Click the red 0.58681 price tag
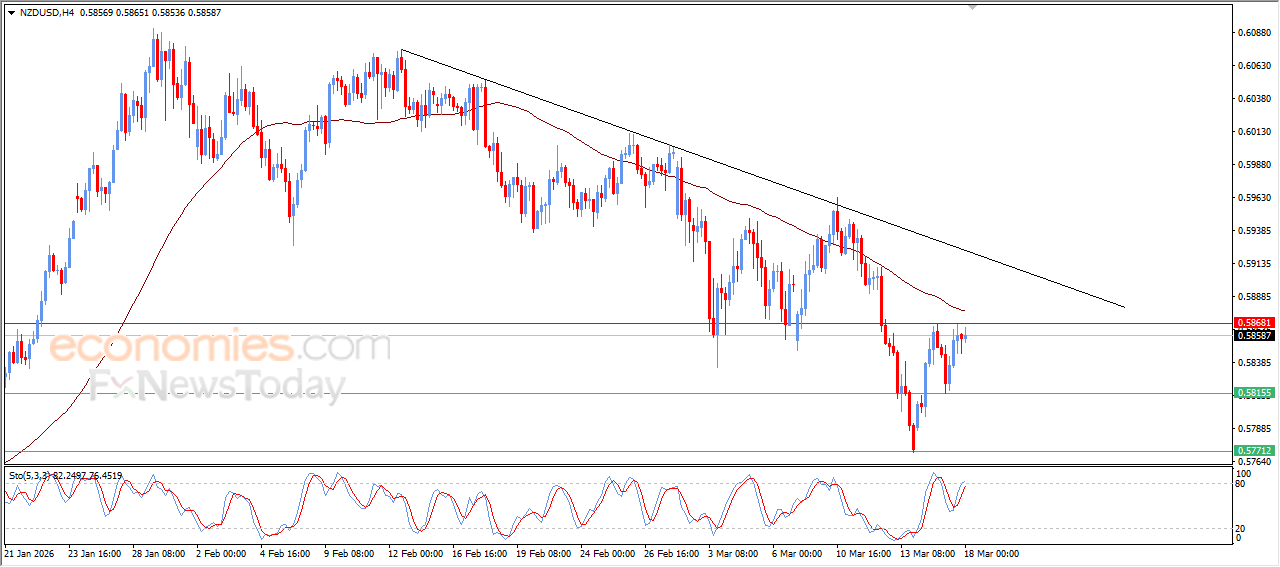1280x567 pixels. pyautogui.click(x=1253, y=323)
